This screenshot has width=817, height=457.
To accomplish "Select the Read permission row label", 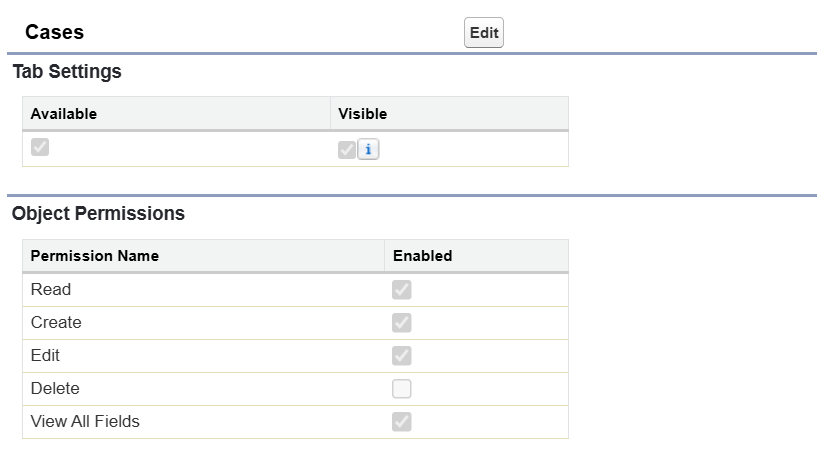I will click(x=51, y=290).
